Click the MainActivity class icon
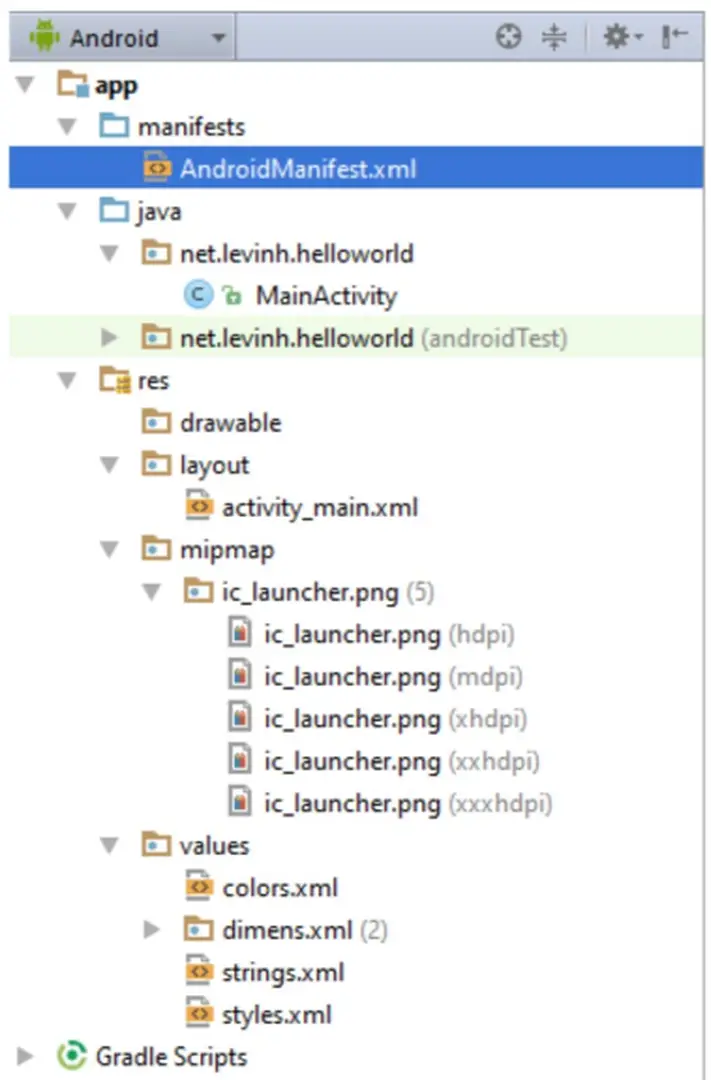 (x=198, y=296)
